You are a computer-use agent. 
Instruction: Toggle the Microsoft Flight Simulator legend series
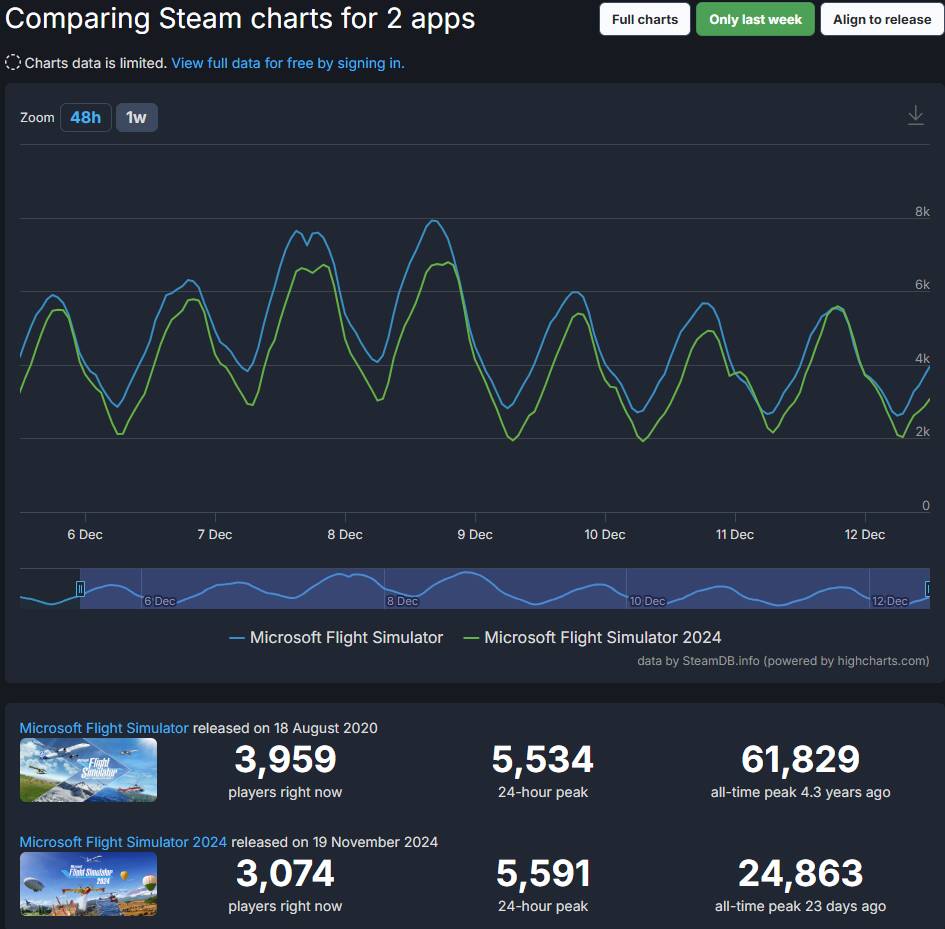tap(336, 637)
